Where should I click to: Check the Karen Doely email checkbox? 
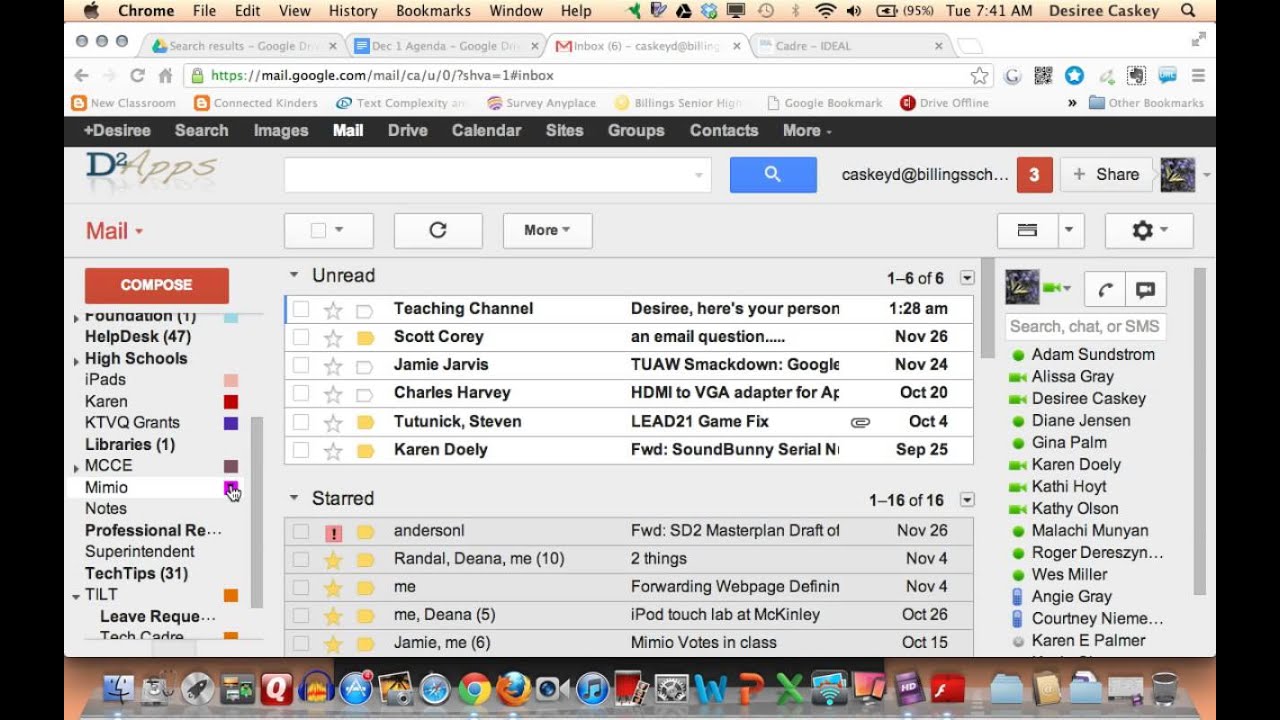[301, 450]
